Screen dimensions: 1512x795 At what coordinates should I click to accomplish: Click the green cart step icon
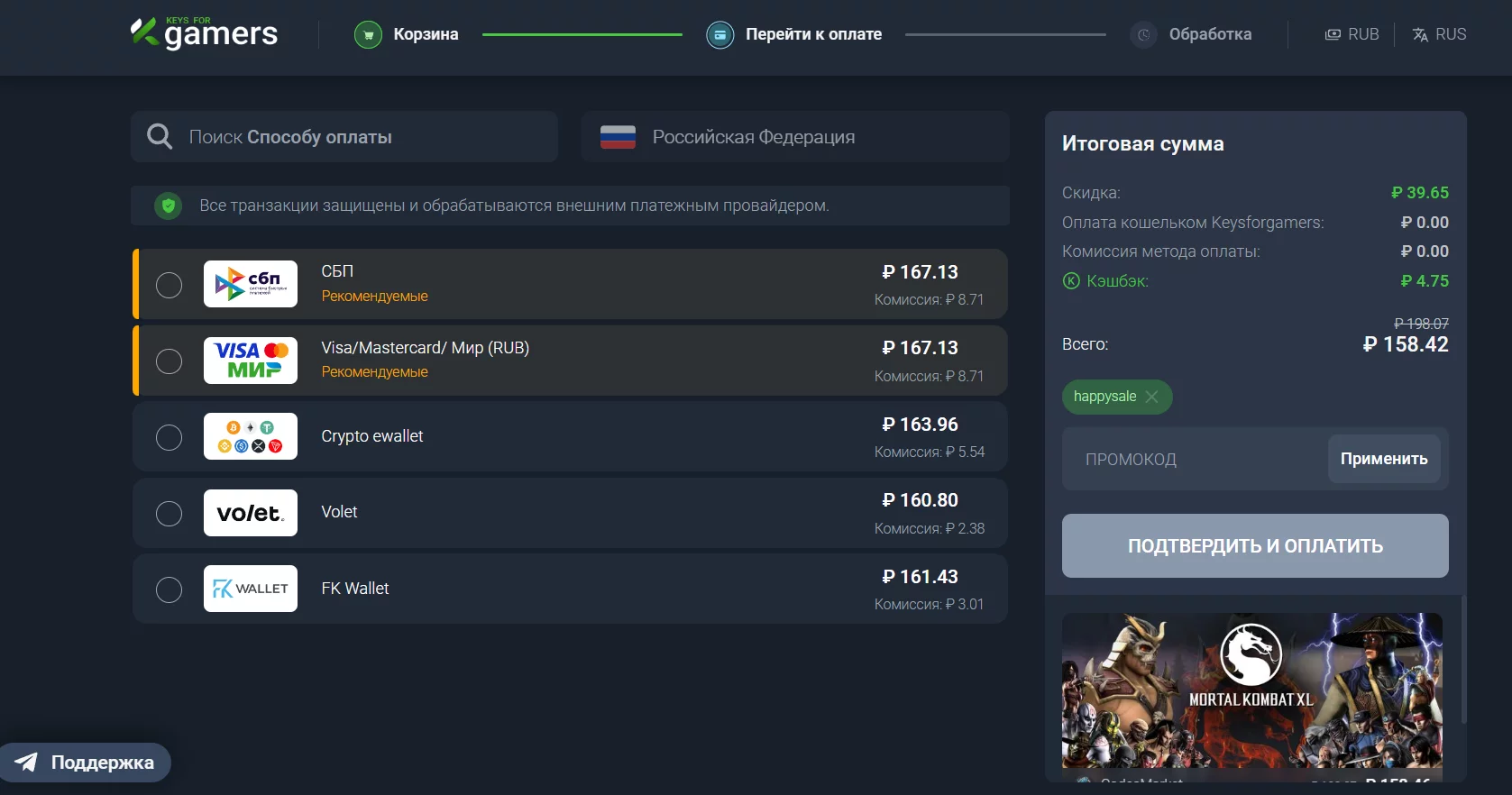click(368, 35)
